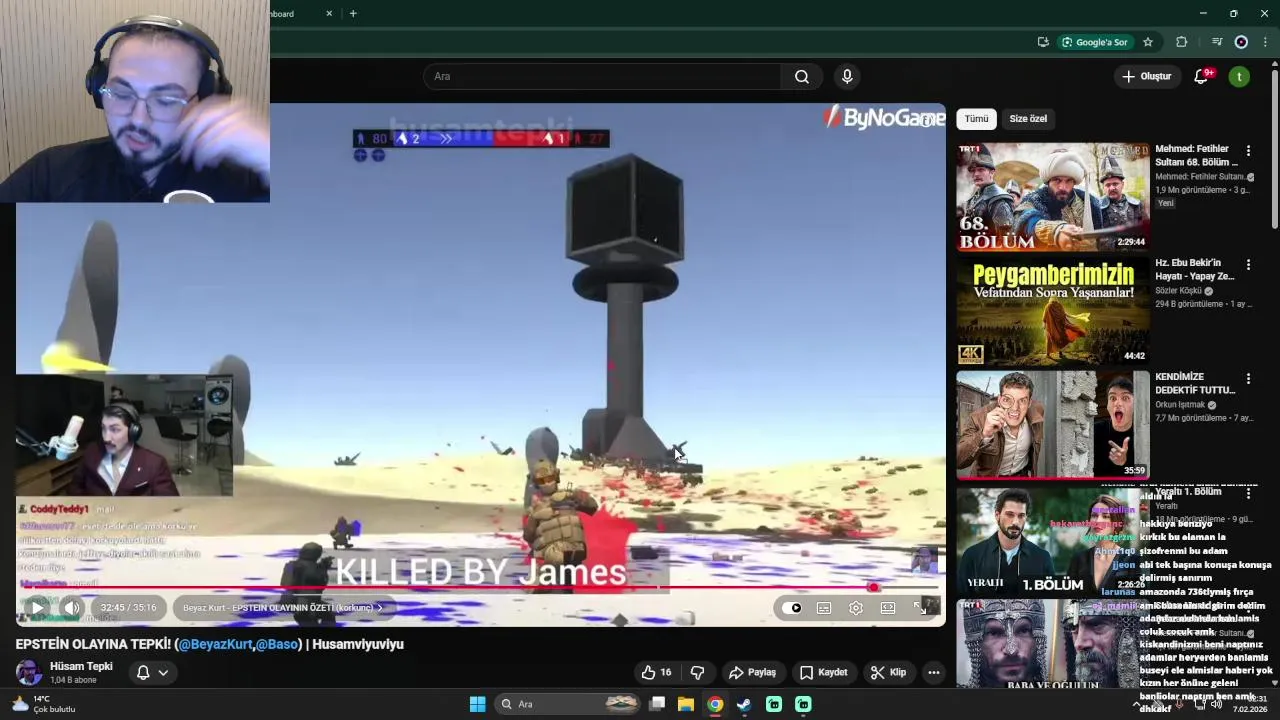Follow the @Baso mention link in the title
Screen dimensions: 1280x720
tap(277, 644)
